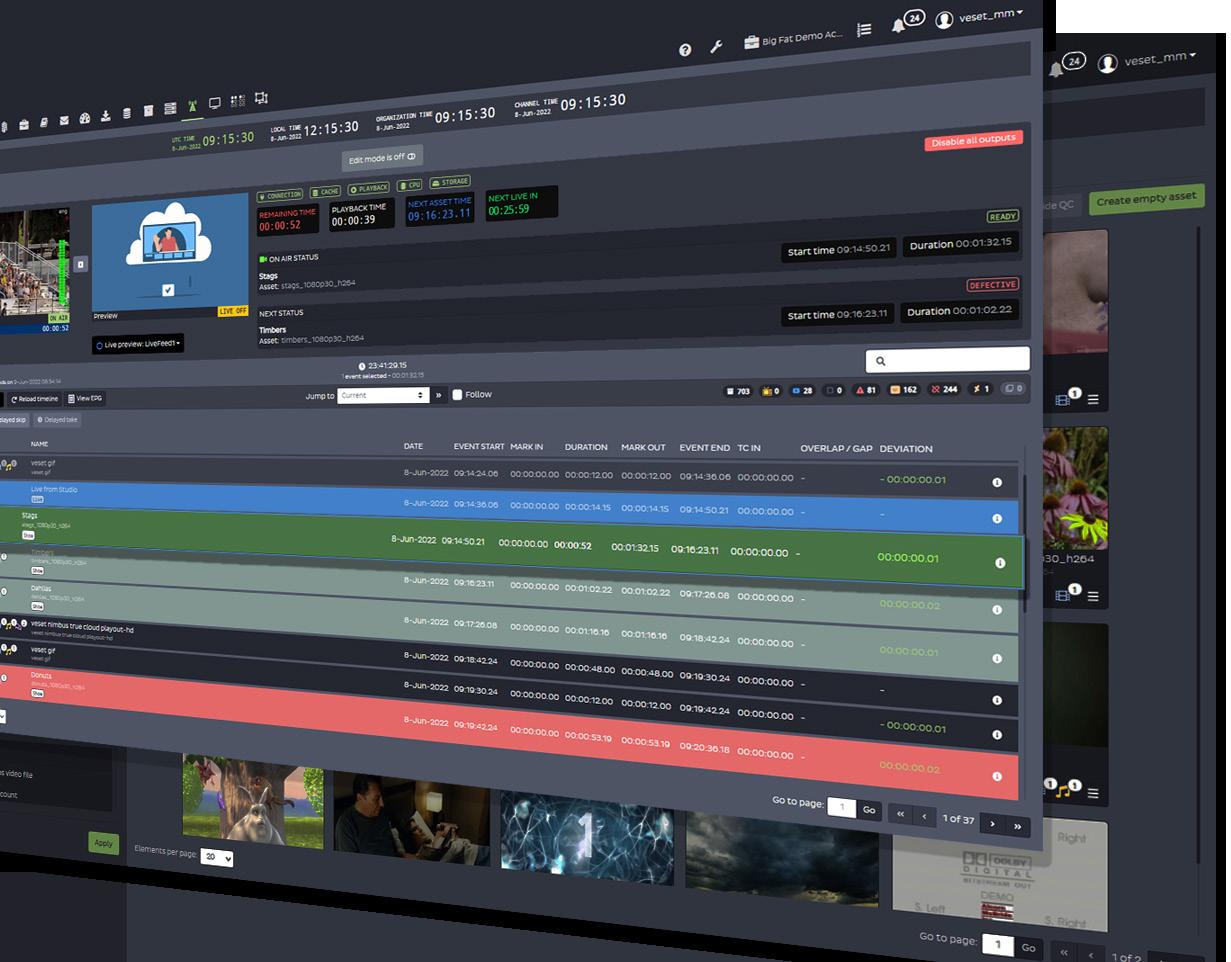Click the CPU status indicator
Viewport: 1231px width, 962px height.
[410, 185]
